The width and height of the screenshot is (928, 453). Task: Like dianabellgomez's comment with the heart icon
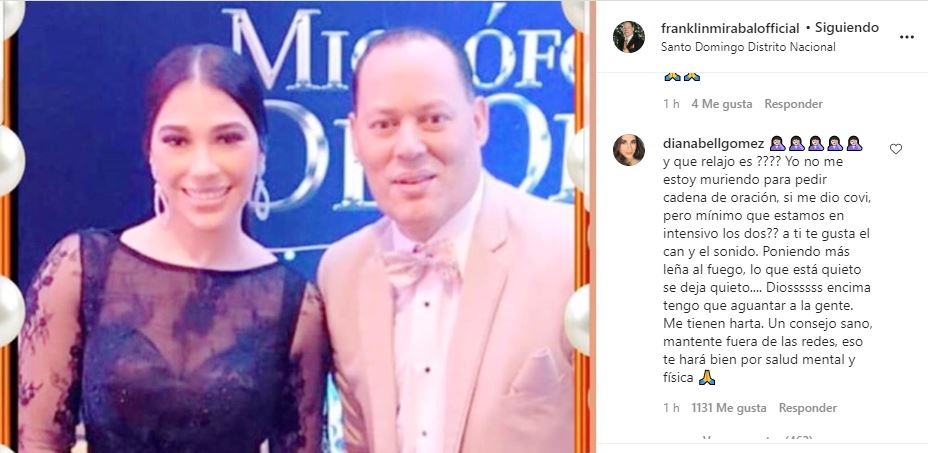pos(895,149)
